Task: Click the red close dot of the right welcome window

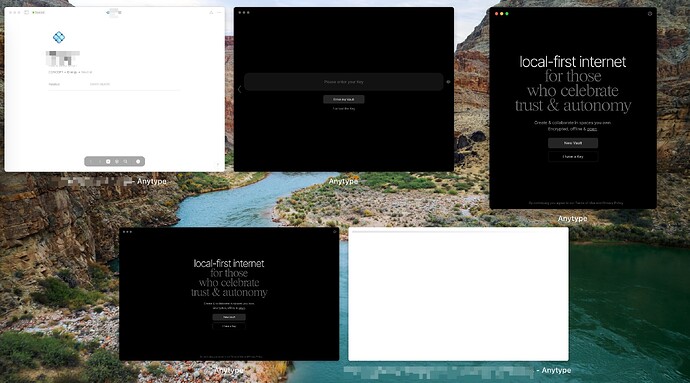Action: (496, 14)
